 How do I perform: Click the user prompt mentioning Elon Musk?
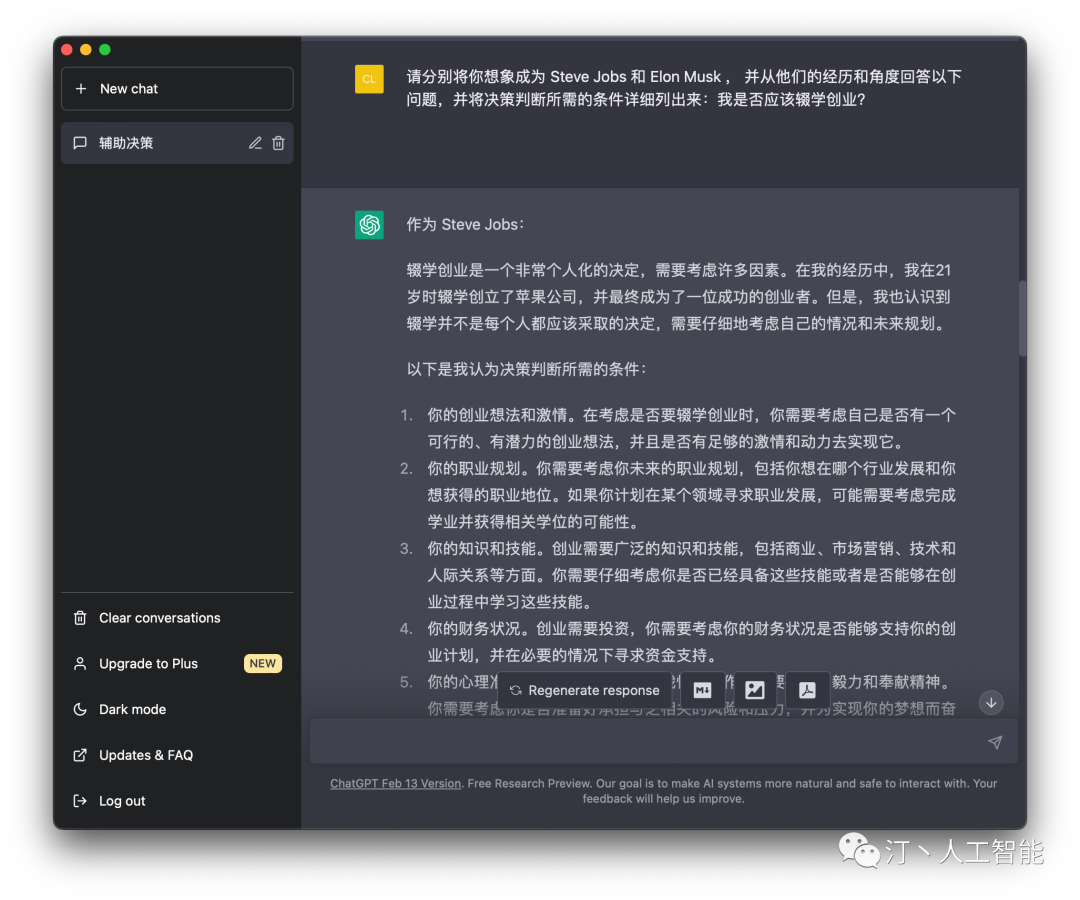[683, 87]
